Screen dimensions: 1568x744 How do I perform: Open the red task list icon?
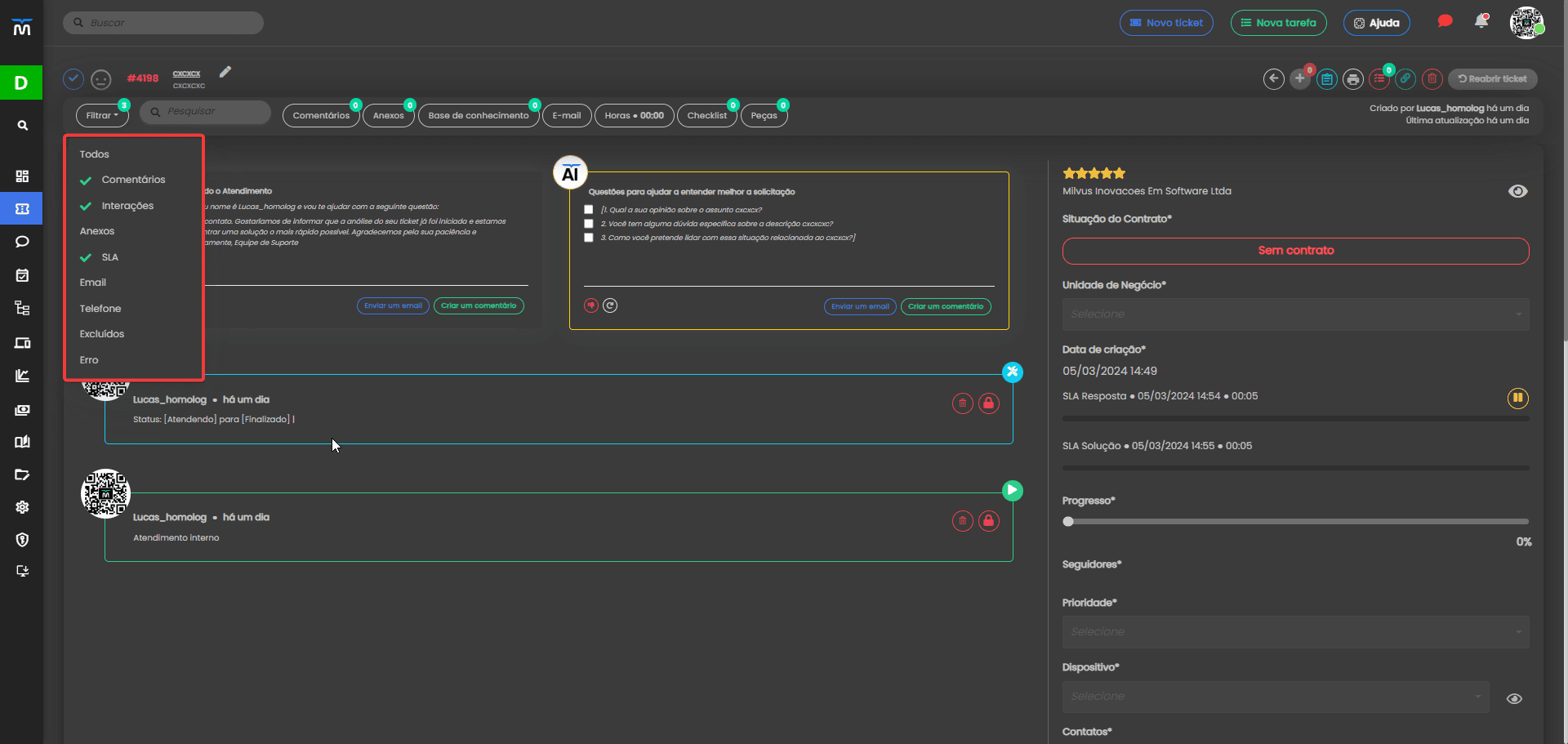tap(1379, 79)
